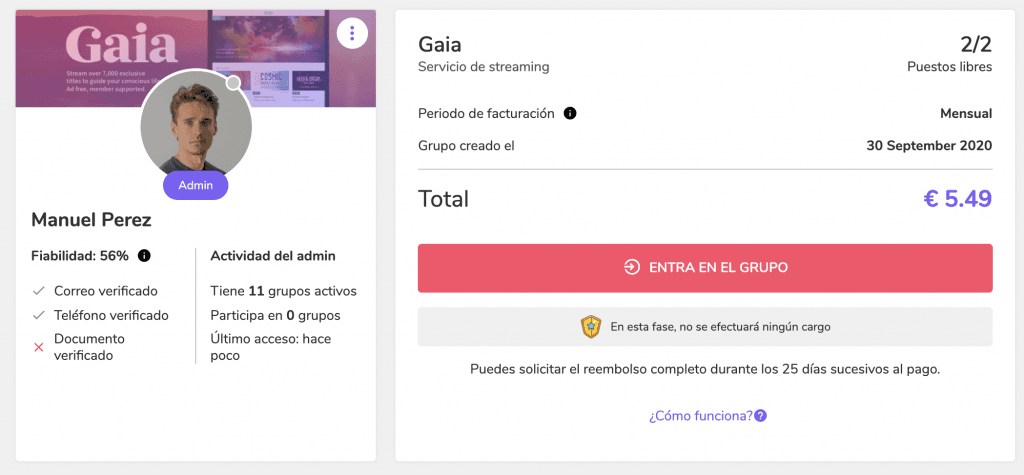Click the Gaia service title in details panel
The image size is (1024, 475).
[440, 44]
